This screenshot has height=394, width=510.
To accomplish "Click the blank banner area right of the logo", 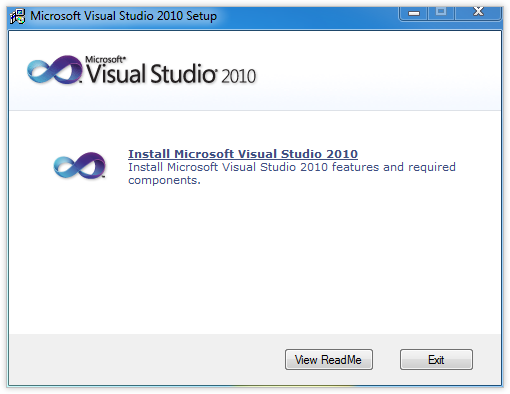I will 378,71.
